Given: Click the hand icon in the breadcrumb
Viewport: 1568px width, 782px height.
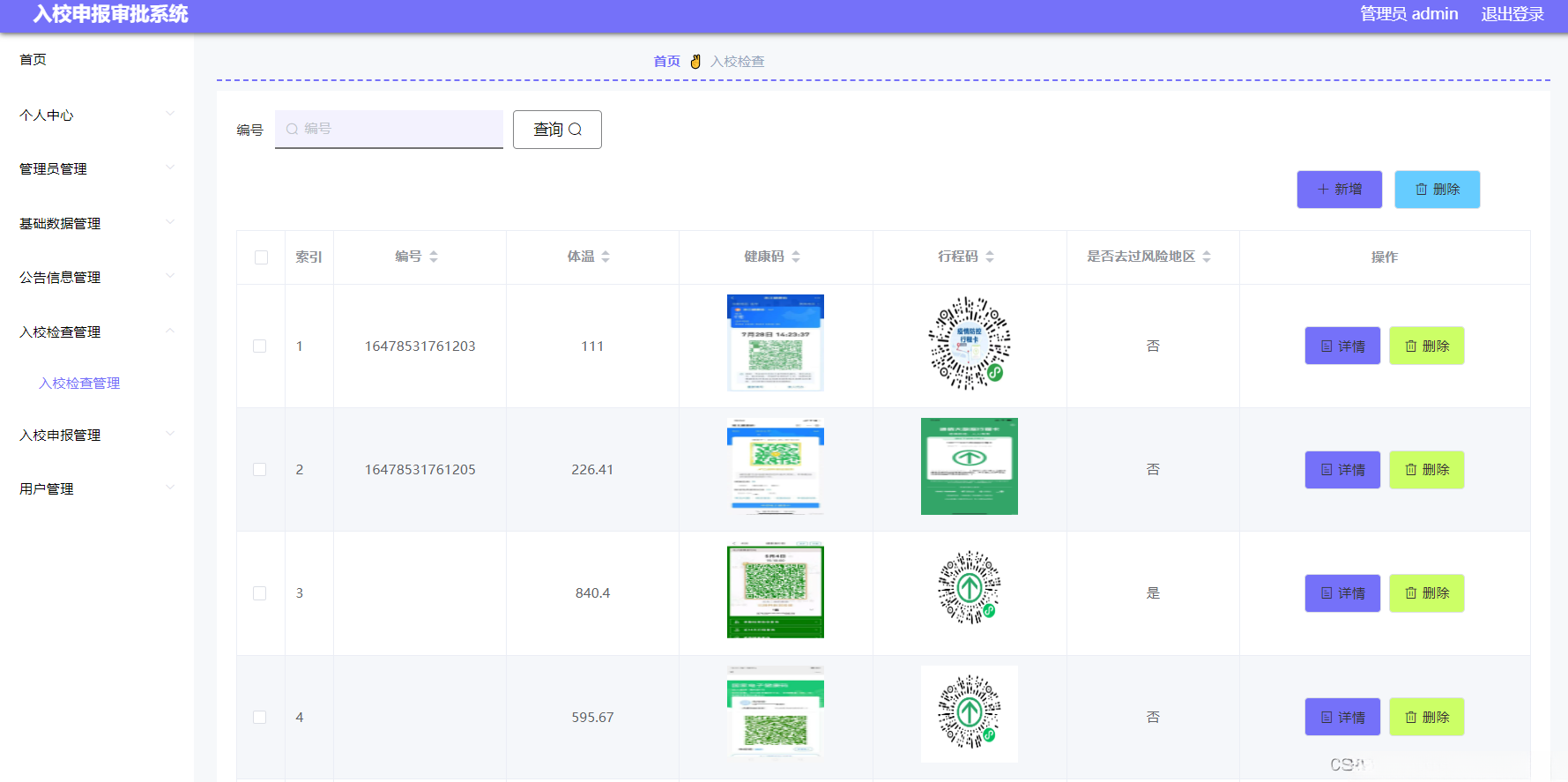Looking at the screenshot, I should [695, 61].
